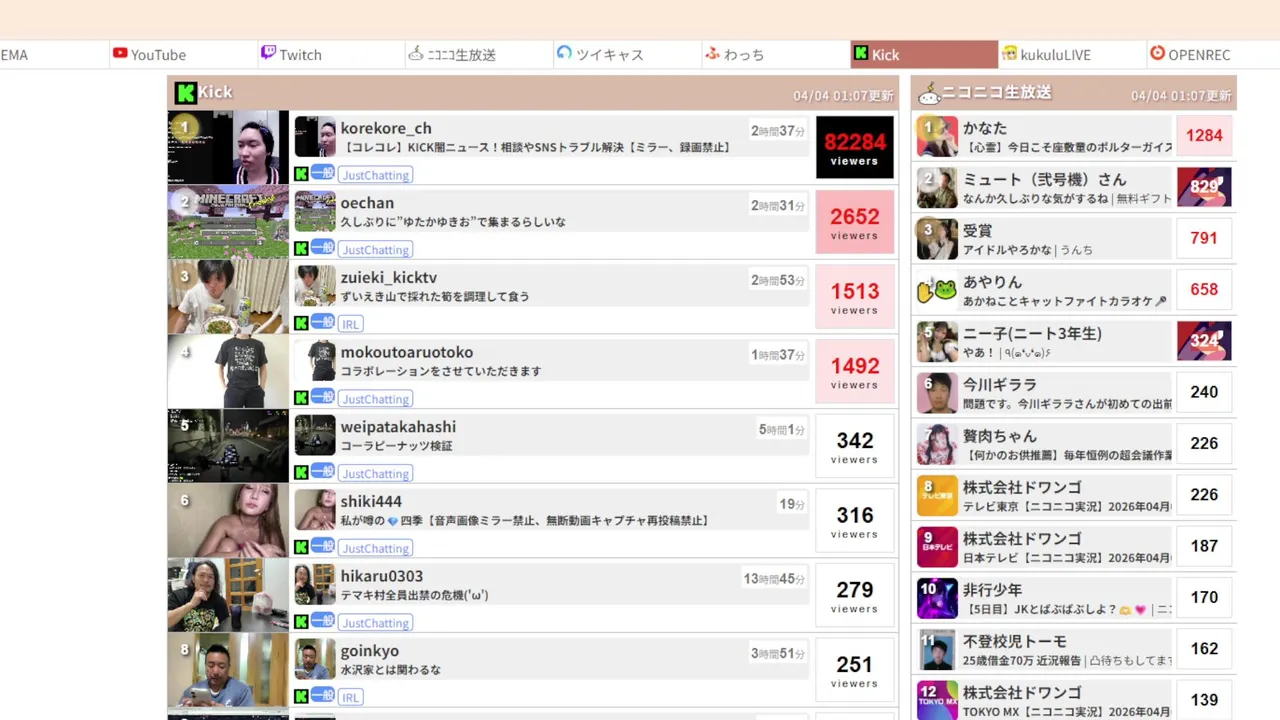Image resolution: width=1280 pixels, height=720 pixels.
Task: Click あやりん frog avatar icon
Action: pos(937,290)
